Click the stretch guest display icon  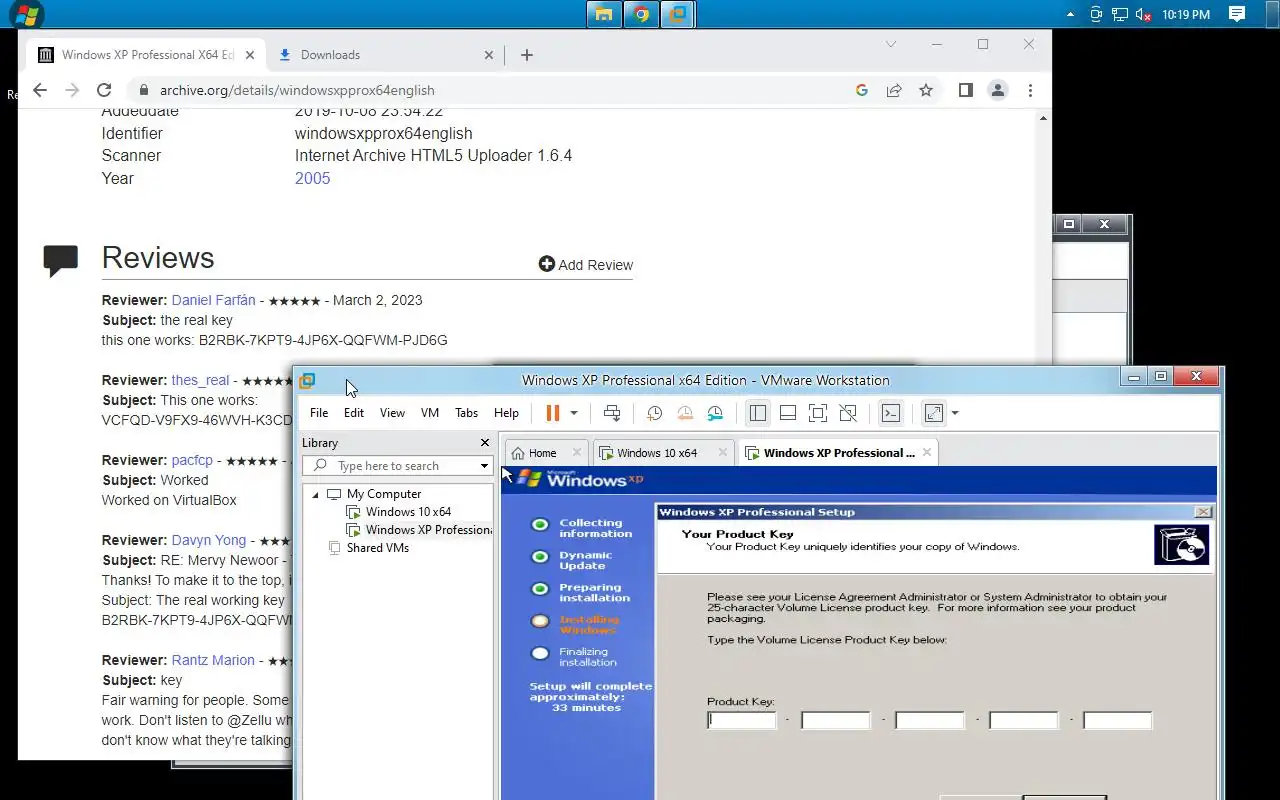click(x=934, y=413)
